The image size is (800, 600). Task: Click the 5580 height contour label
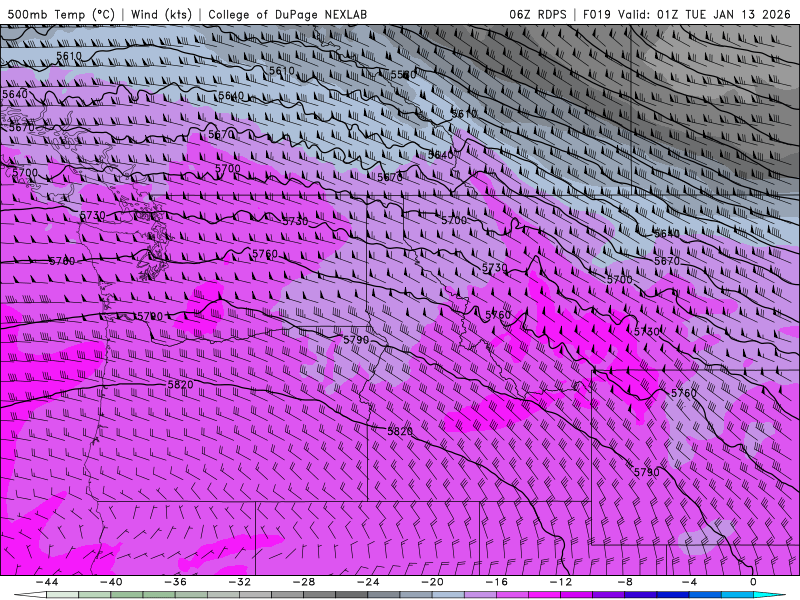(404, 75)
